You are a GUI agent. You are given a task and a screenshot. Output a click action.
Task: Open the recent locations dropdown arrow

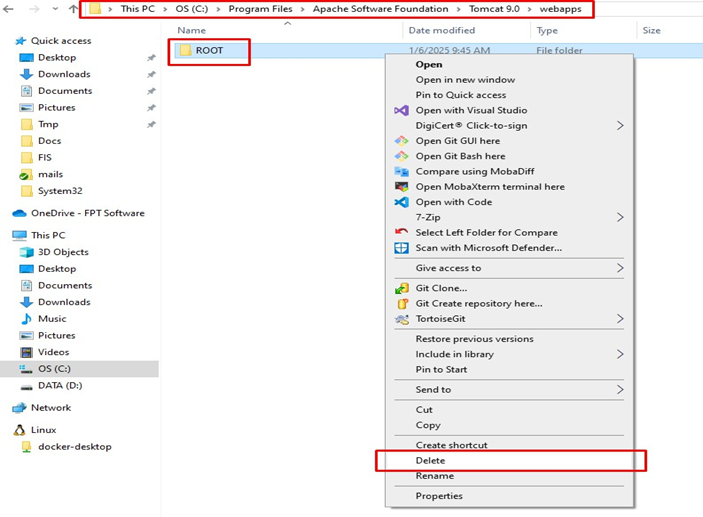tap(55, 9)
